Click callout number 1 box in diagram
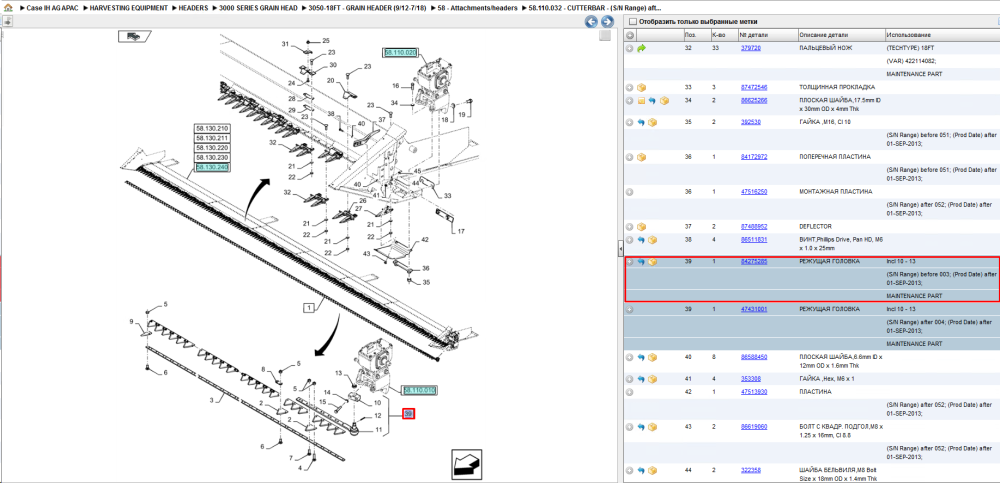 (309, 308)
